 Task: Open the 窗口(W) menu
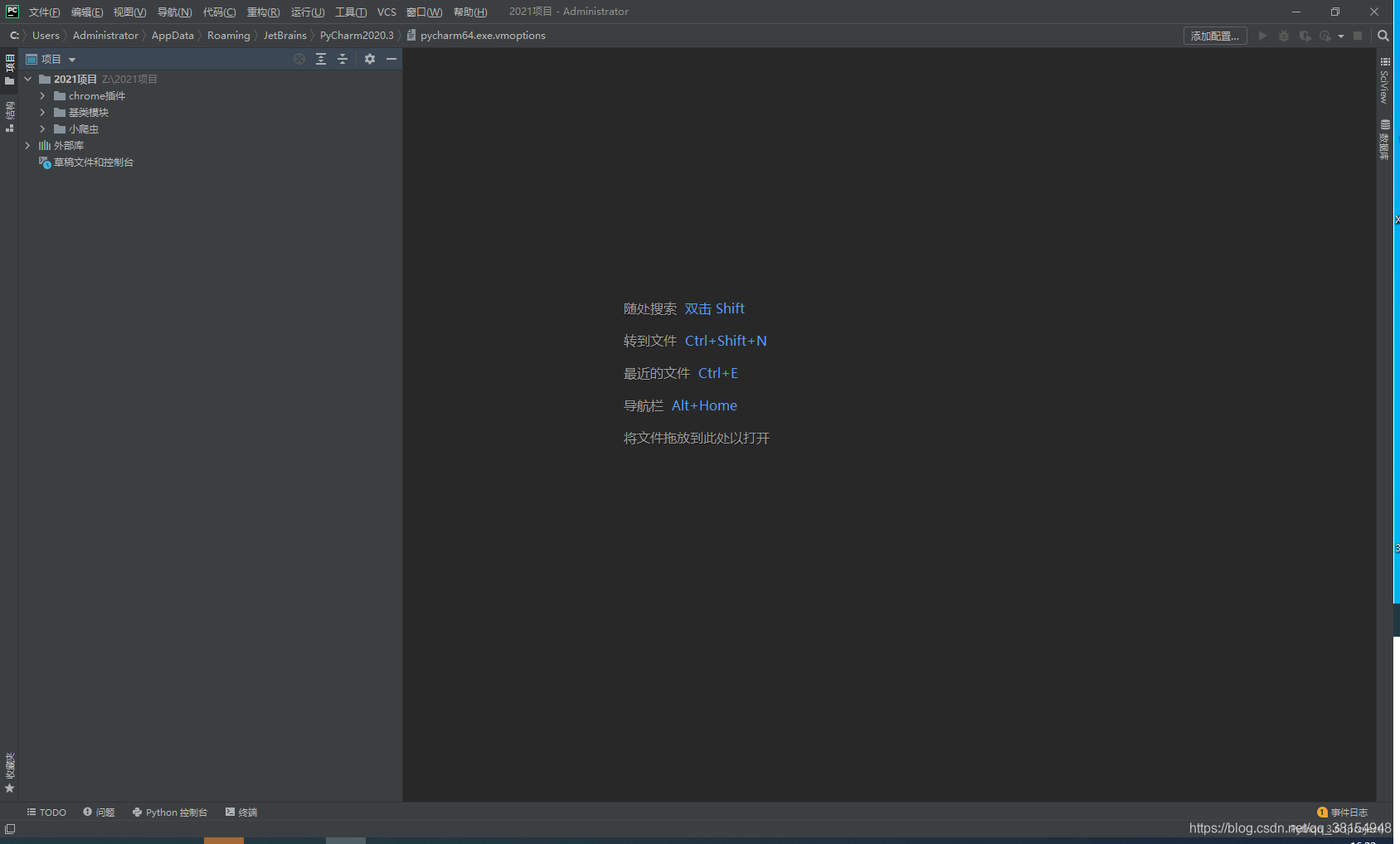[x=424, y=12]
